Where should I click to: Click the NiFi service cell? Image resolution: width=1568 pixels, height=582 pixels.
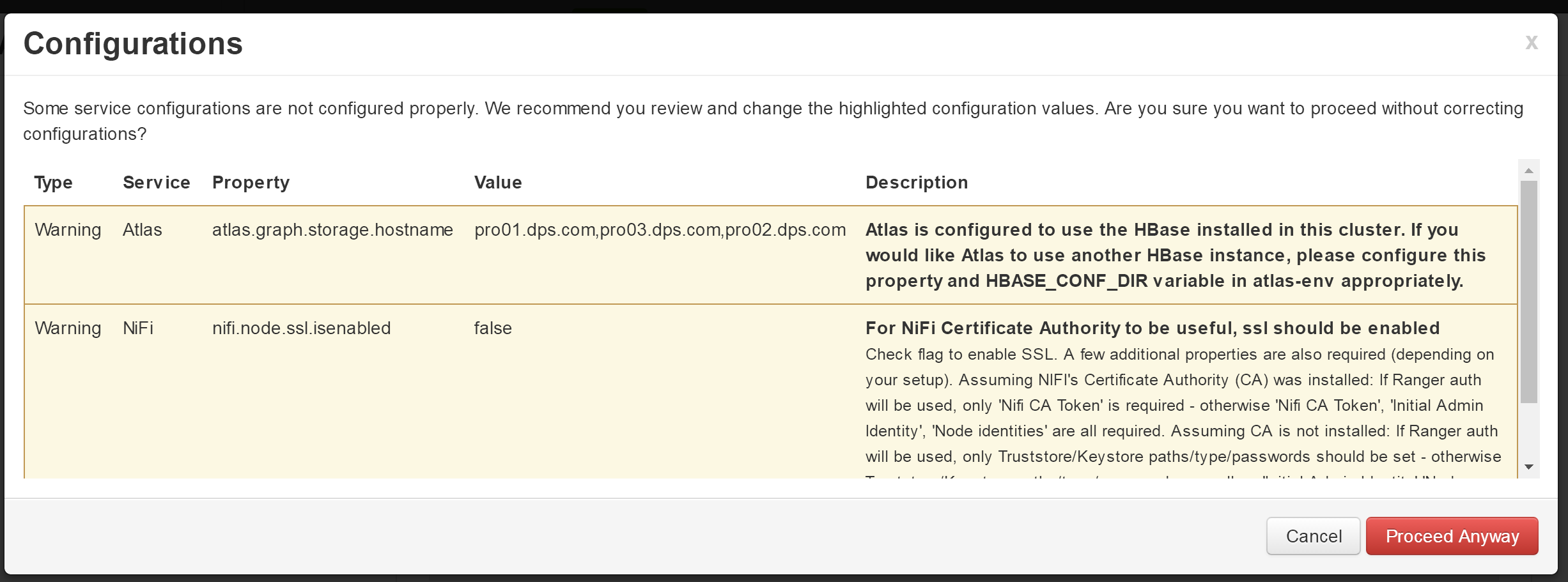tap(137, 328)
